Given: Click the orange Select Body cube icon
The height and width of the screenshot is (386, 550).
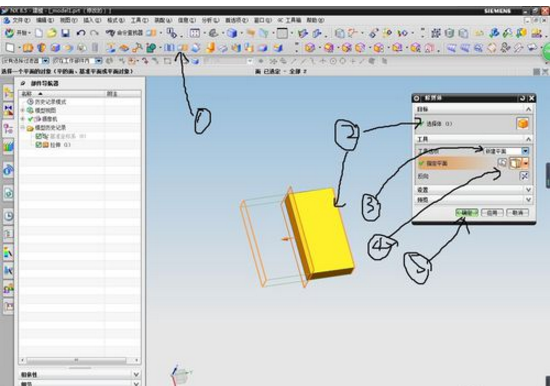Looking at the screenshot, I should pyautogui.click(x=522, y=124).
